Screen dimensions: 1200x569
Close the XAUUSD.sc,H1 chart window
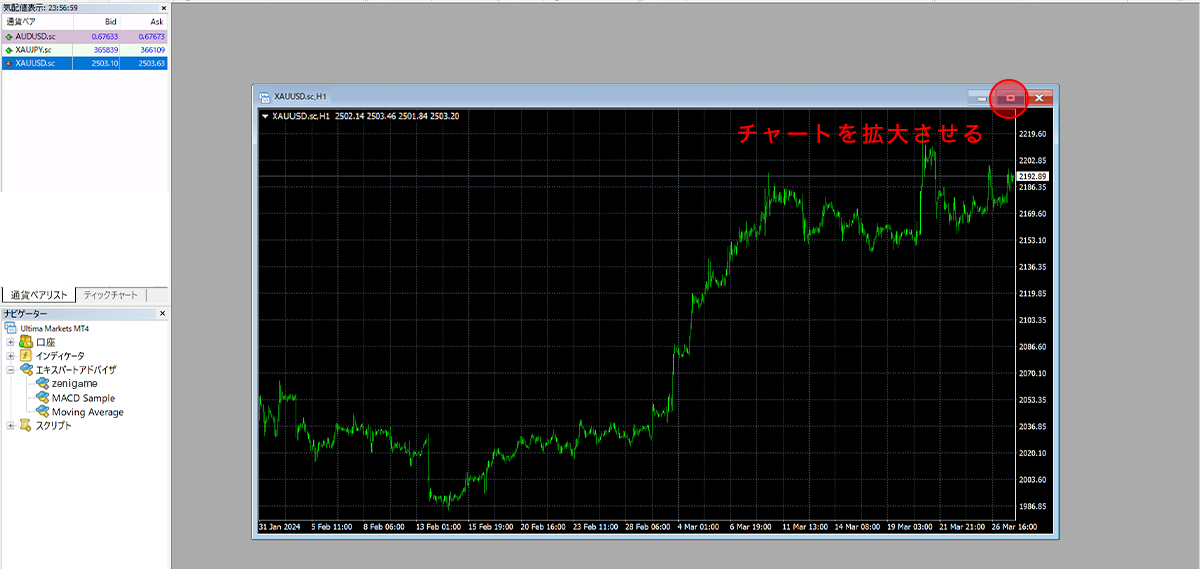coord(1040,97)
